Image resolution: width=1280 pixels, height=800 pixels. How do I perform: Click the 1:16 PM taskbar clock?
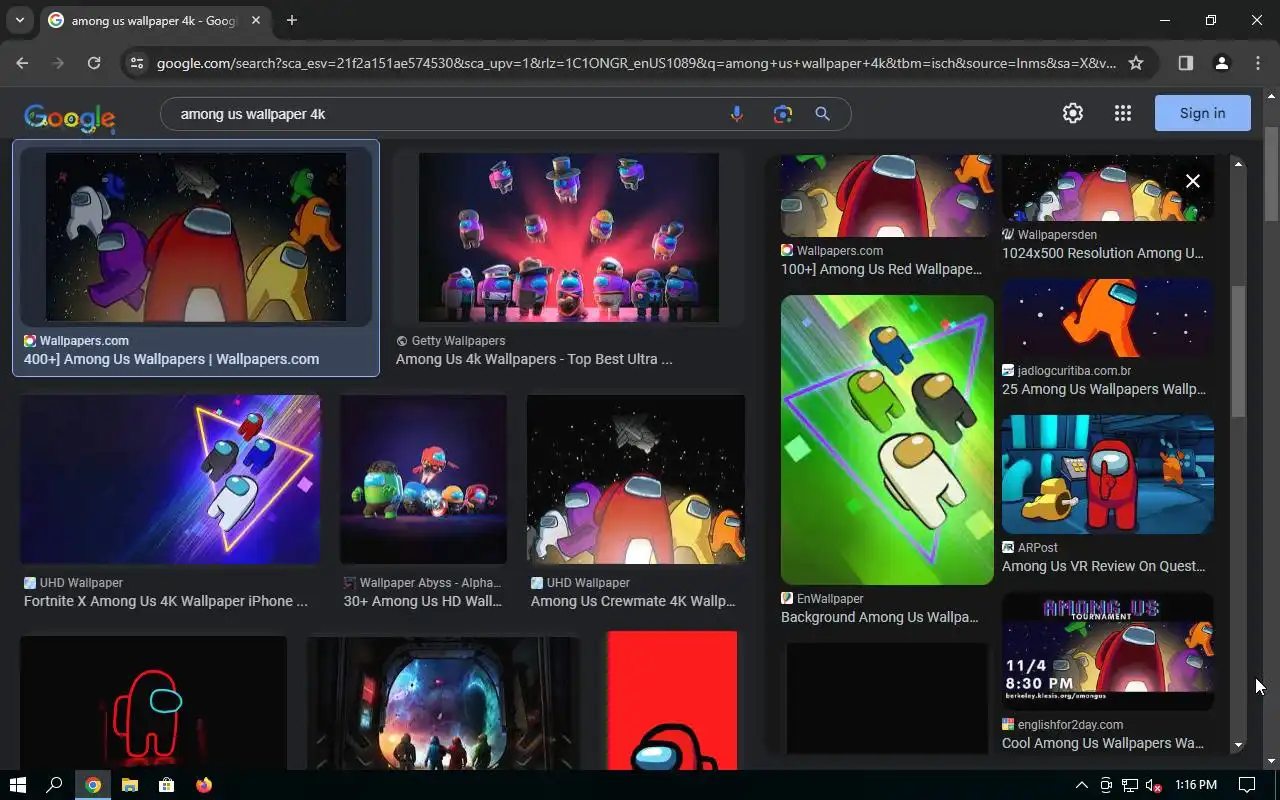[x=1196, y=785]
